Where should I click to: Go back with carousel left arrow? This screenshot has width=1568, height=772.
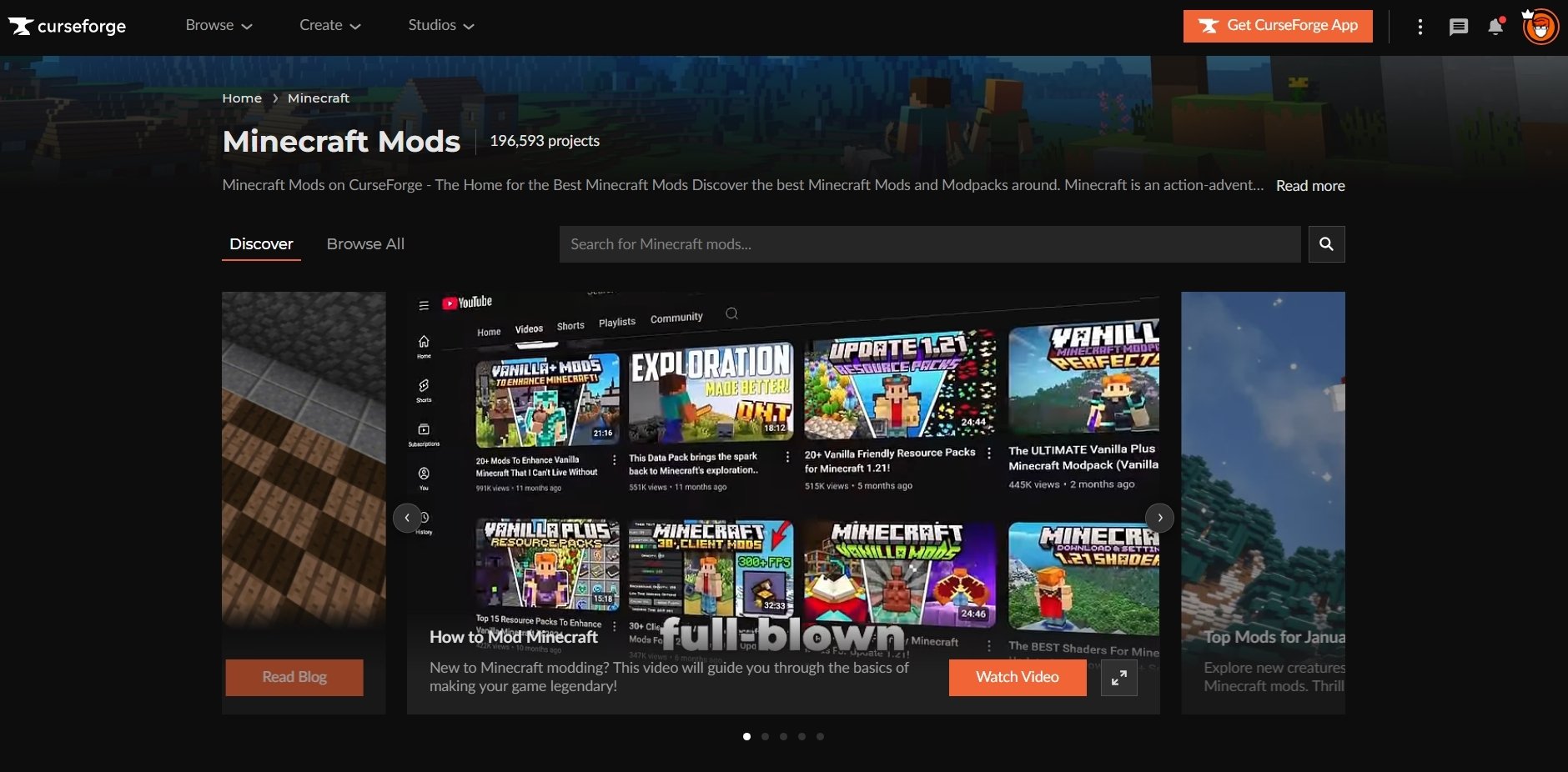coord(407,517)
